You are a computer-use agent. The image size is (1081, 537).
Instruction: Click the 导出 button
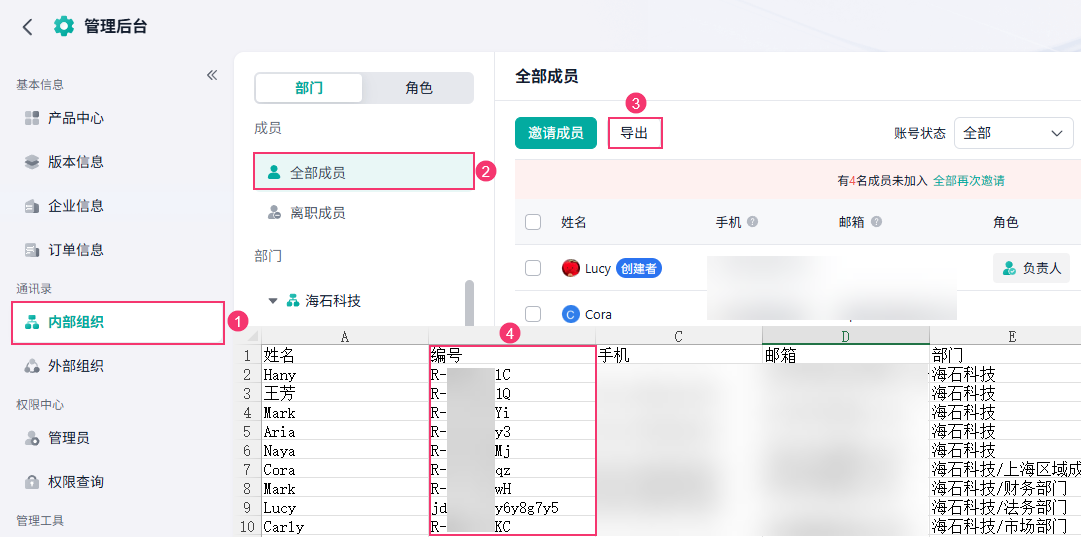pyautogui.click(x=634, y=133)
